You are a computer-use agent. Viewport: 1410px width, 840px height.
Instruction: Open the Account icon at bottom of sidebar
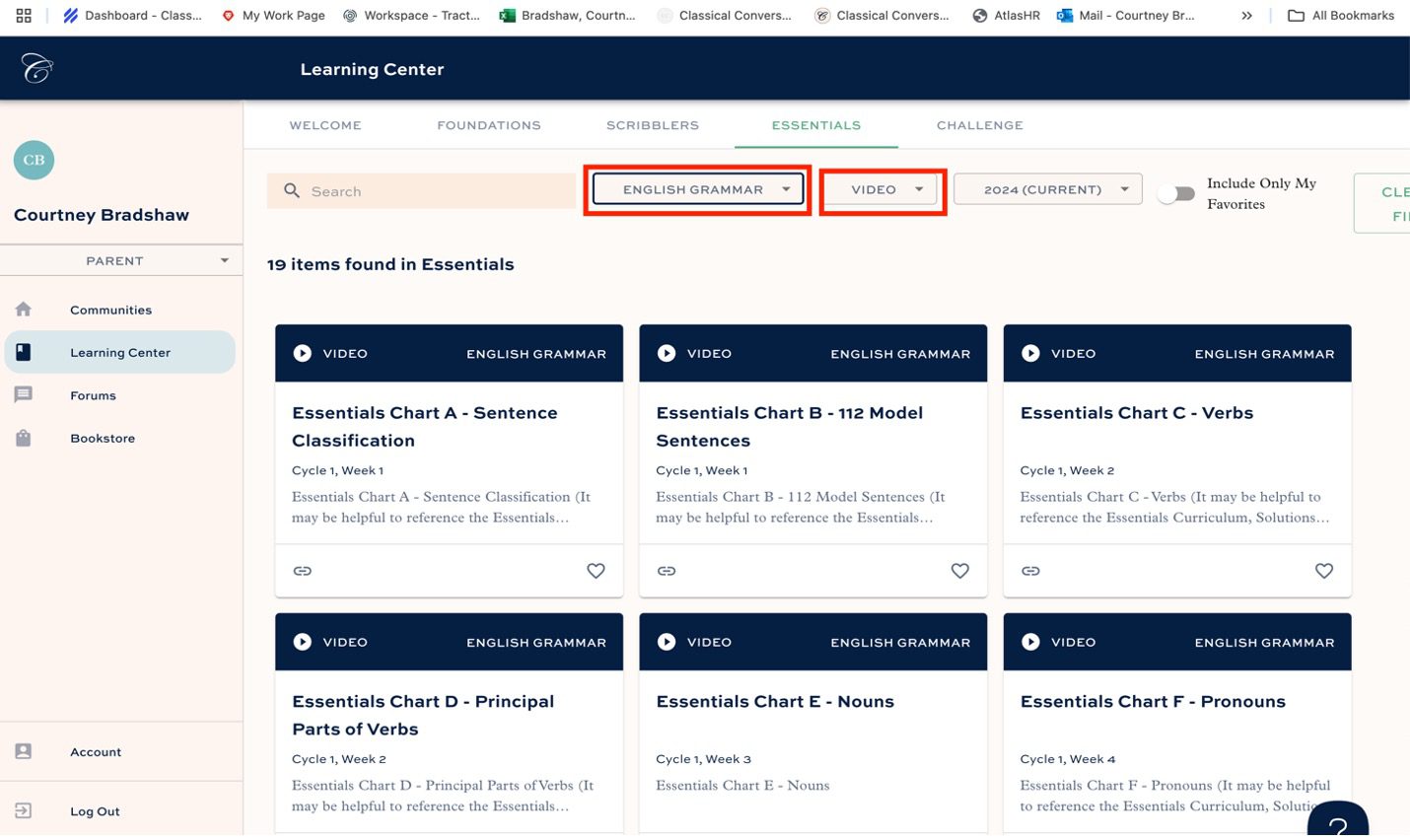(24, 751)
